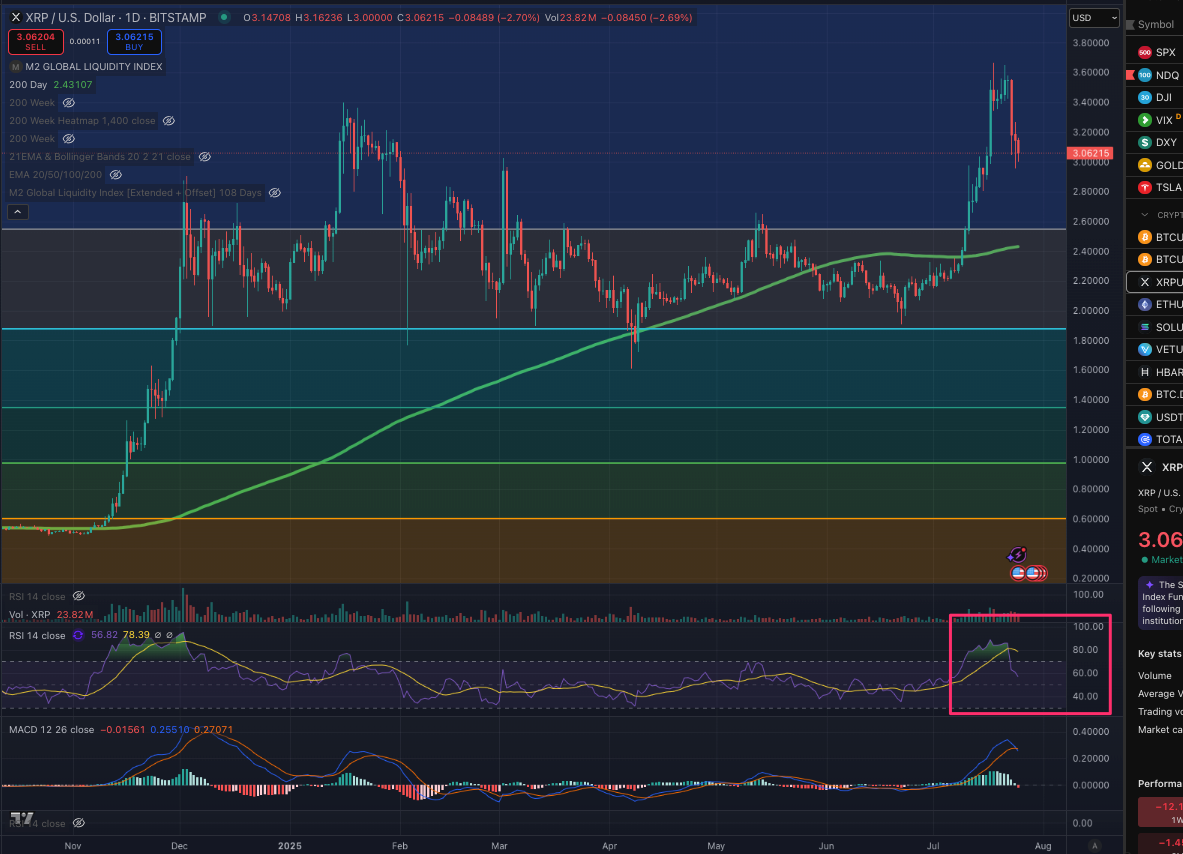Click the NDQ 100 icon in the watchlist
The height and width of the screenshot is (854, 1183).
(1145, 75)
